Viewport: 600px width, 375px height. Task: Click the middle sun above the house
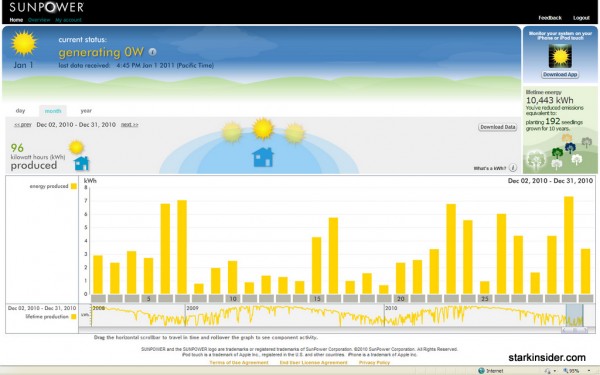tap(263, 129)
